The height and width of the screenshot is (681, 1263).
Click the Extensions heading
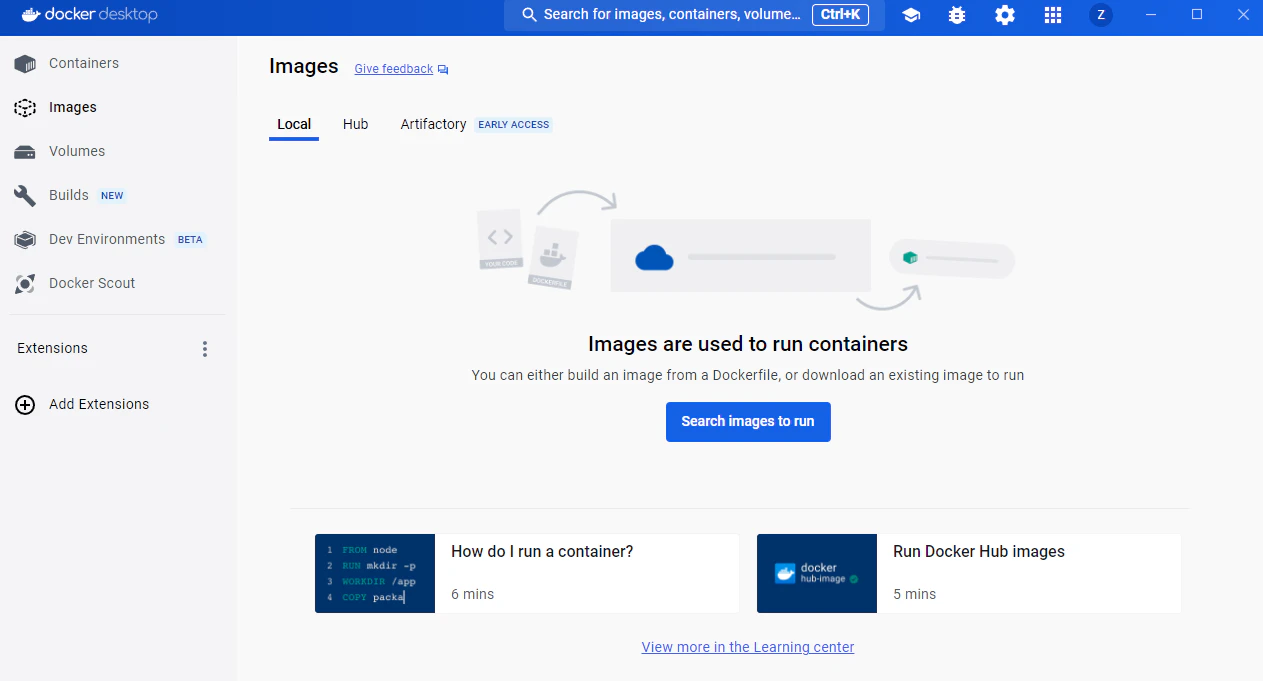(52, 348)
